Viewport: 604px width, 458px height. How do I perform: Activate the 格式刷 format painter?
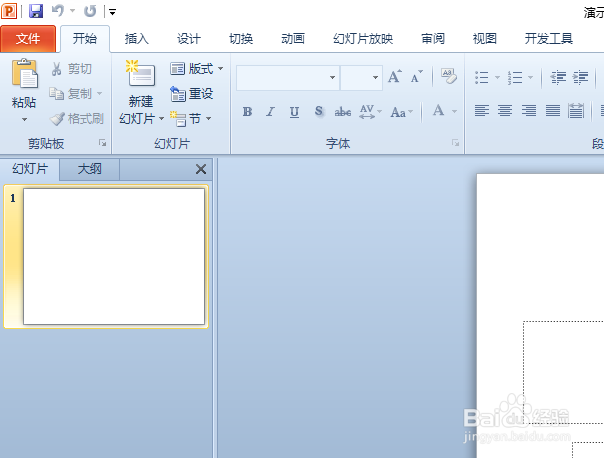(77, 119)
